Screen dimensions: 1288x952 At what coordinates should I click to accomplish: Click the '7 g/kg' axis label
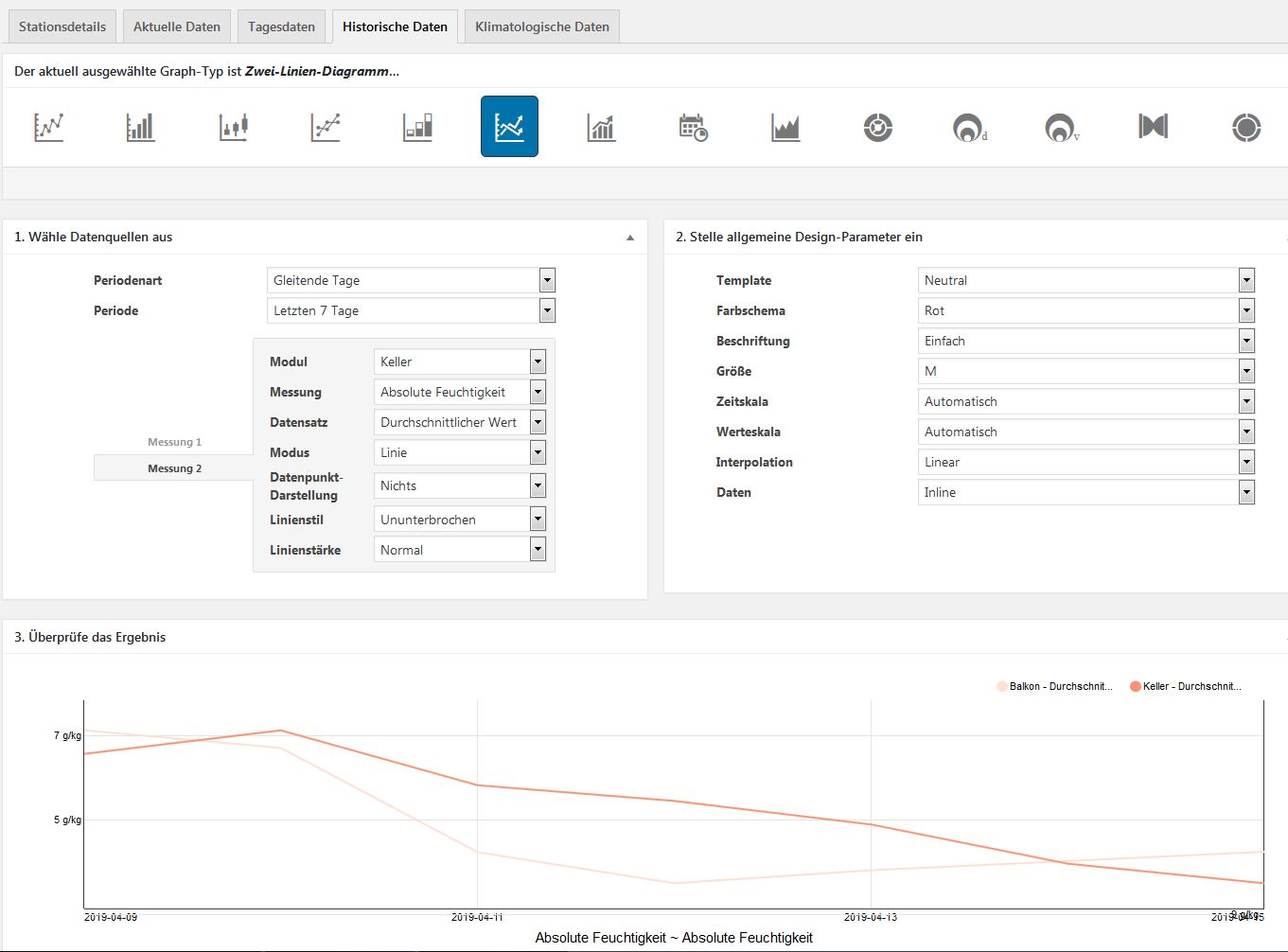click(67, 735)
